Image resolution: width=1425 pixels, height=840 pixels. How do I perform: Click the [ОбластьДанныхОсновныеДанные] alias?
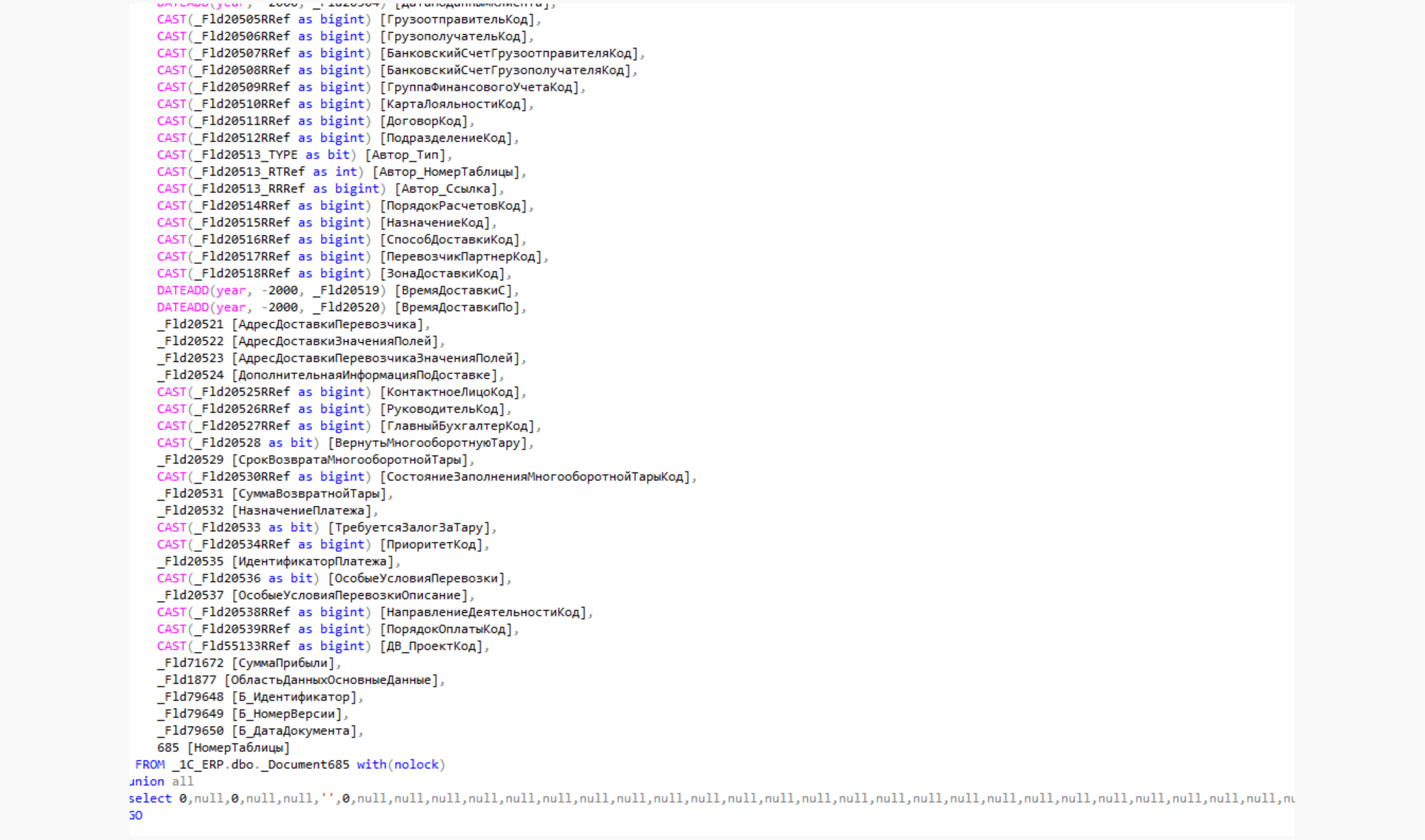tap(331, 681)
